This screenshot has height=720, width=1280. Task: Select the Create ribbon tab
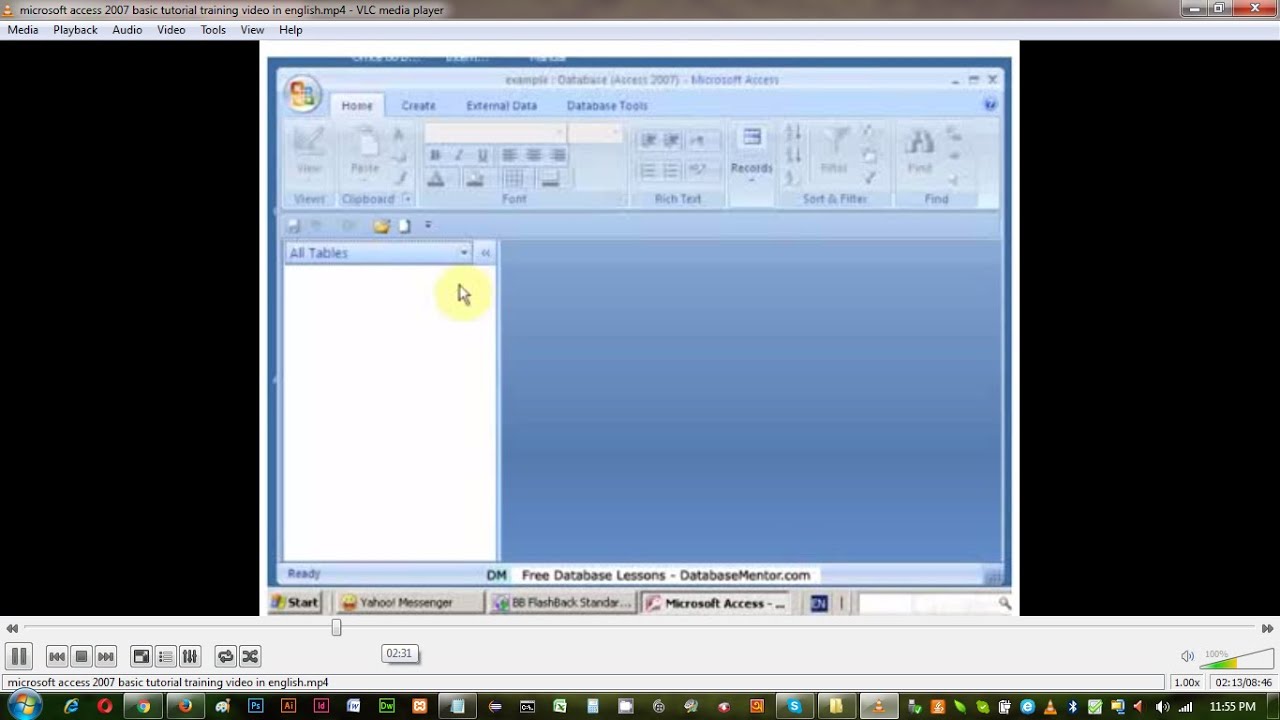point(418,105)
